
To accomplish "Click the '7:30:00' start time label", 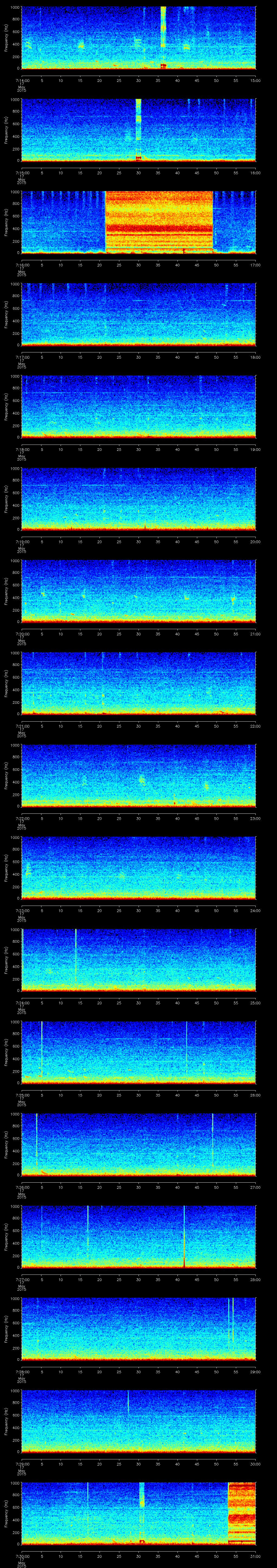I will tap(22, 1556).
